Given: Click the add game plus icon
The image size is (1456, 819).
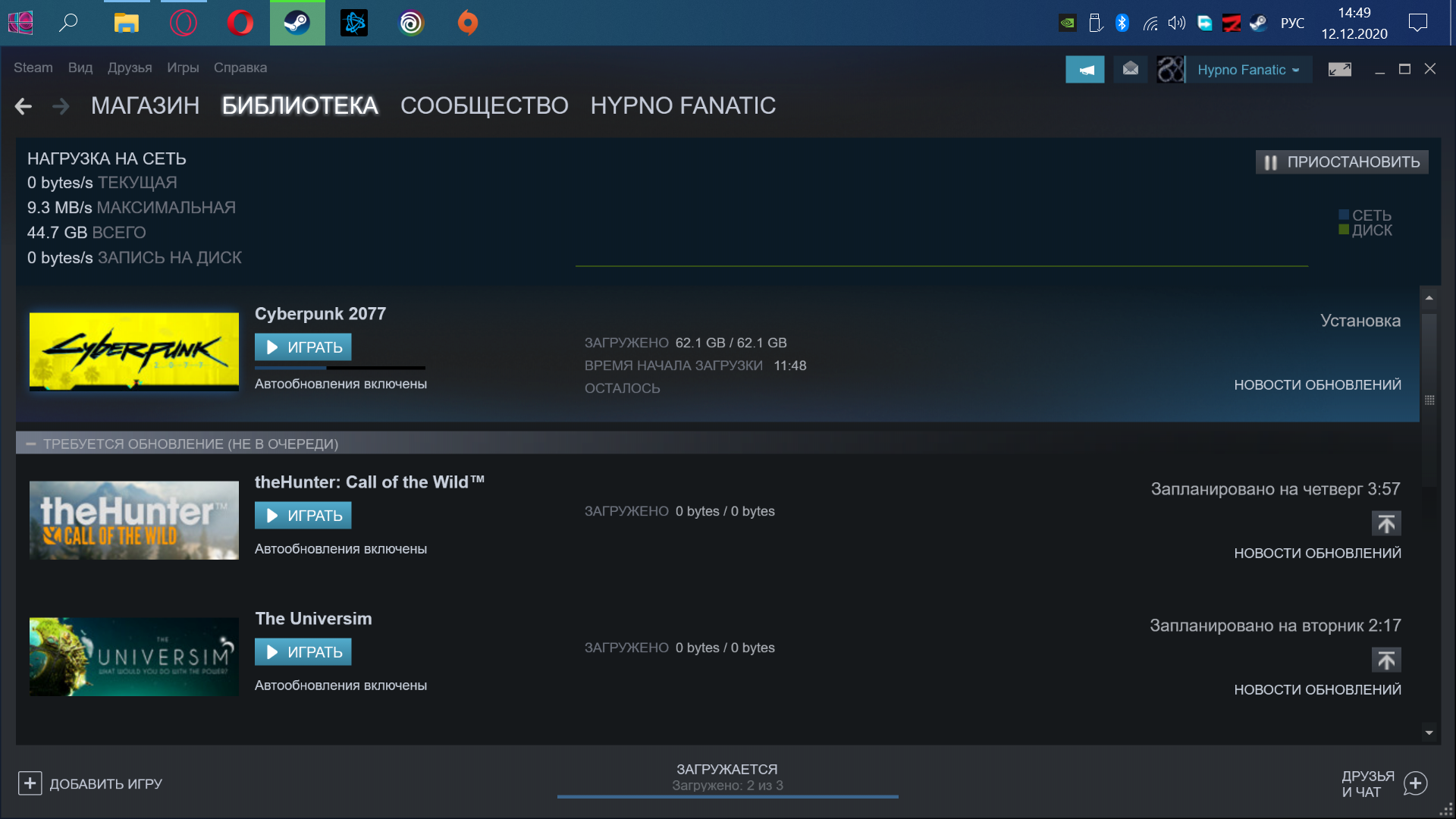Looking at the screenshot, I should click(x=30, y=783).
